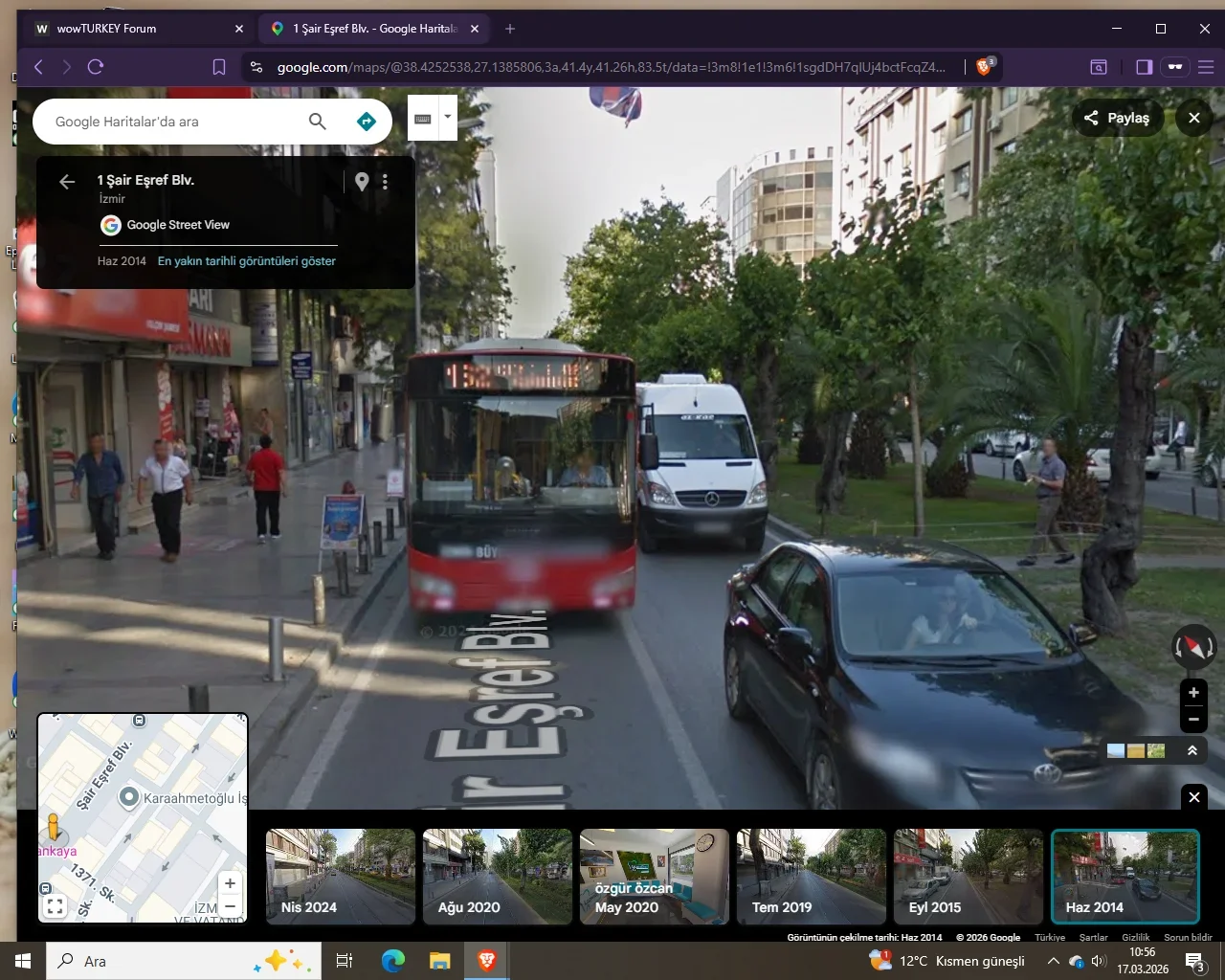Screen dimensions: 1225x980
Task: Open directions with the blue arrow icon
Action: (366, 122)
